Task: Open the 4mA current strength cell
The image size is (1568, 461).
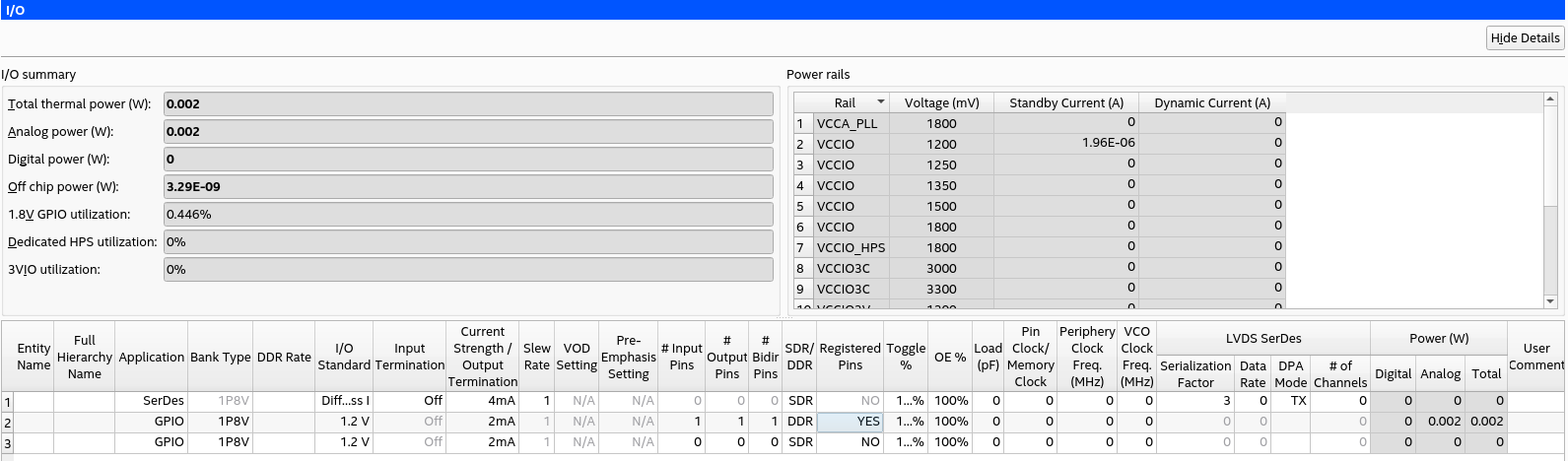Action: [483, 401]
